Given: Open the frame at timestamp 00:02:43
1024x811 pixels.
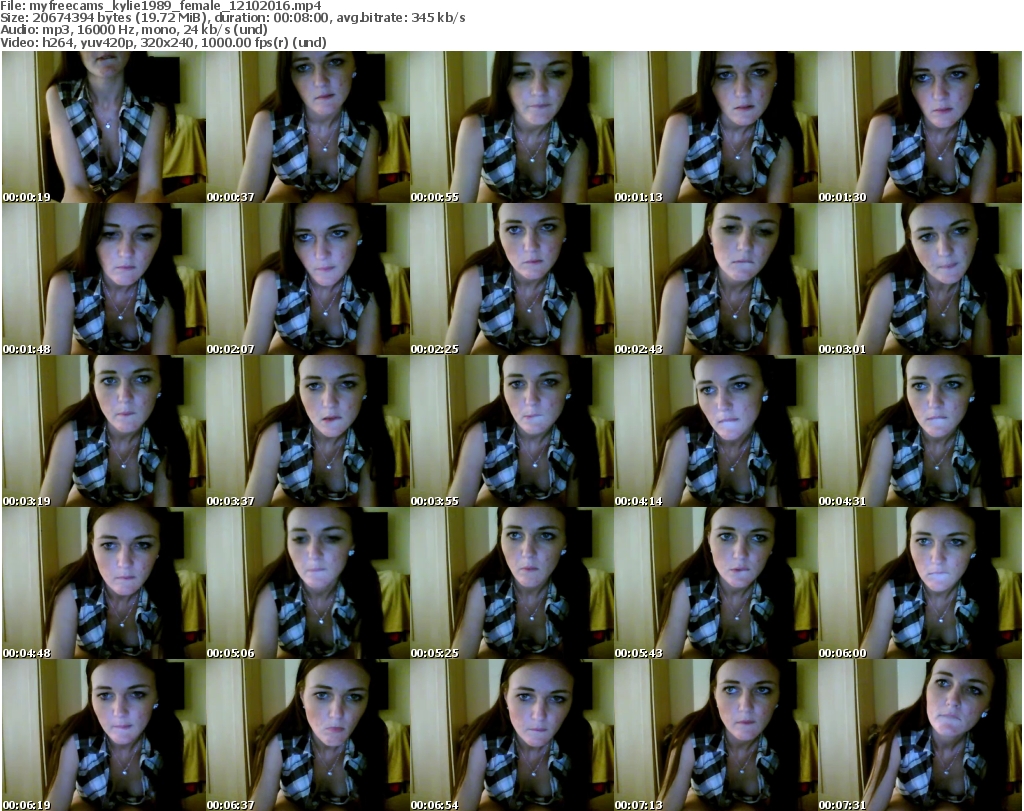Looking at the screenshot, I should tap(715, 279).
